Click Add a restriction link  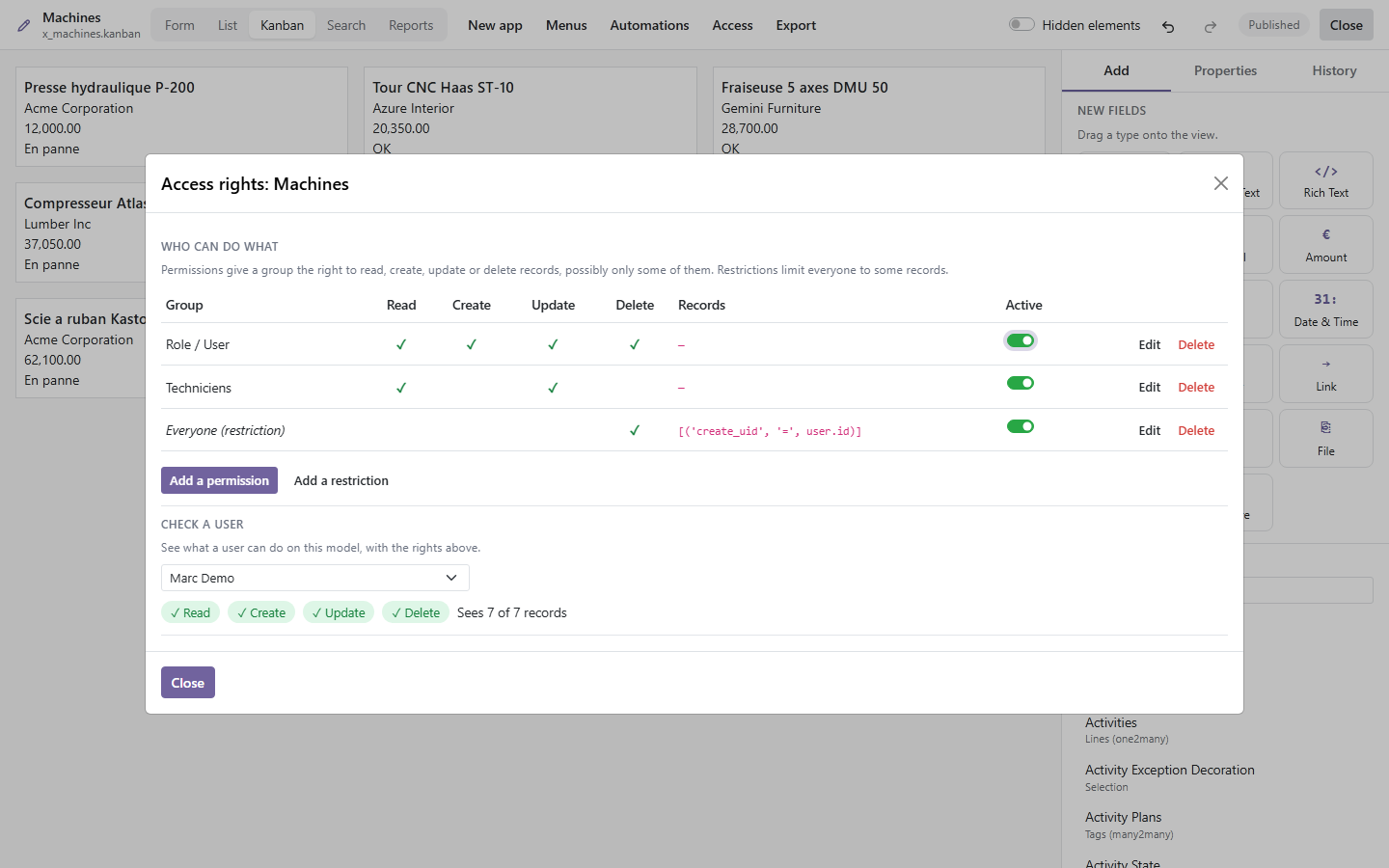tap(341, 480)
